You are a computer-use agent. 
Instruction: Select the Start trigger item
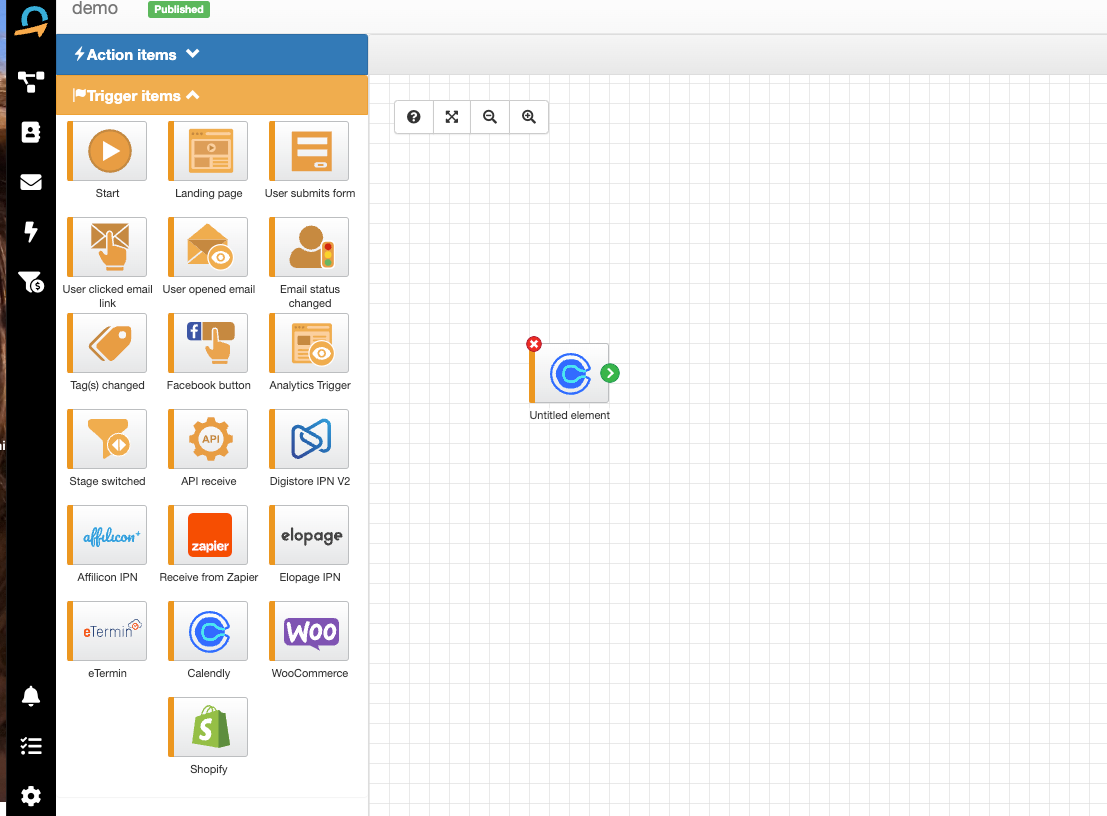(x=108, y=151)
